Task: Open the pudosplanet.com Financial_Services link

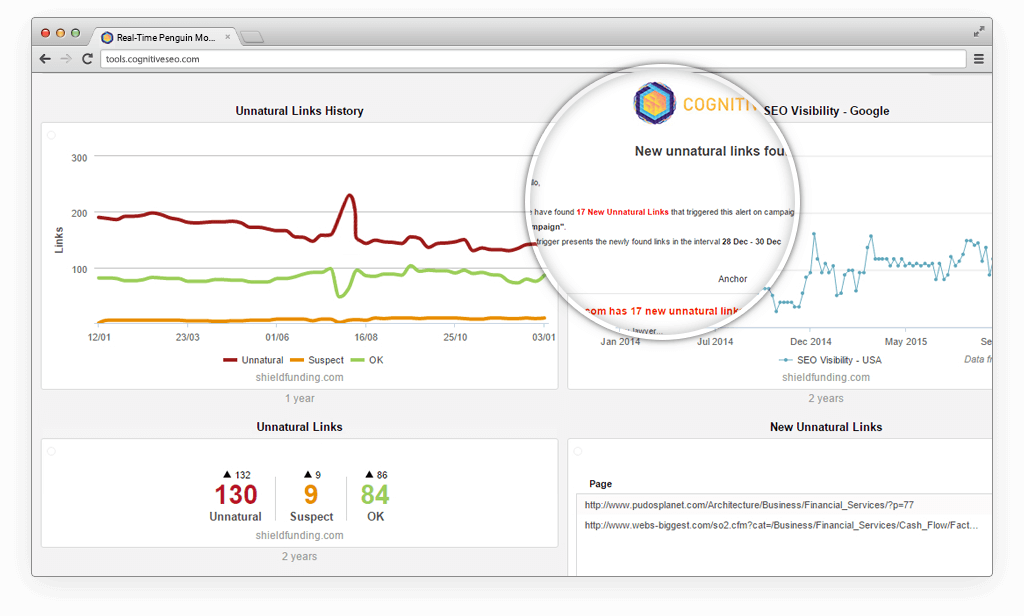Action: point(749,505)
